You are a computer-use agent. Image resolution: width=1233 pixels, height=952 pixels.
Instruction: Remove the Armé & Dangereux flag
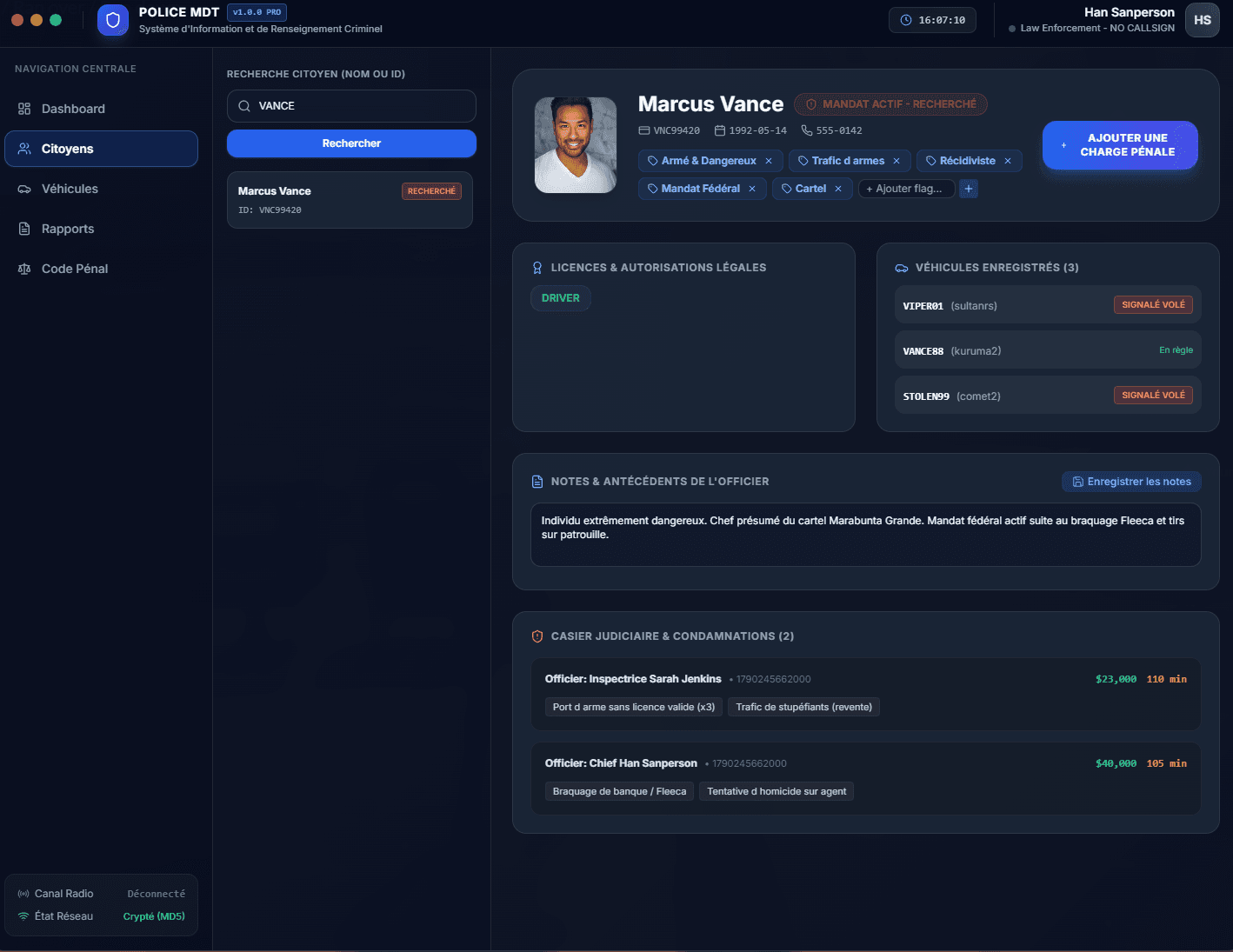(x=769, y=161)
